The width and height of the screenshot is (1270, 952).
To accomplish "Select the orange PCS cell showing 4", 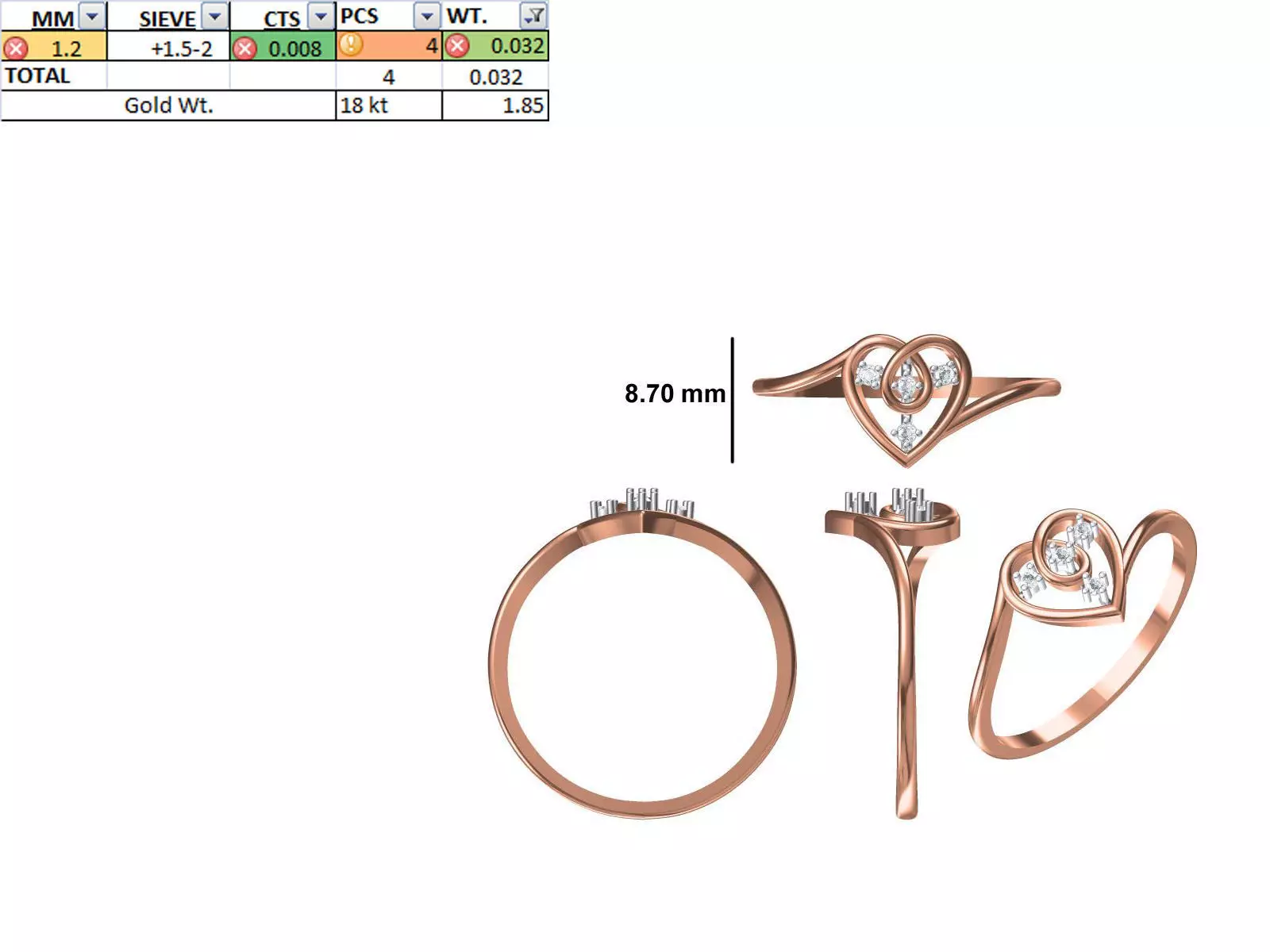I will [389, 47].
